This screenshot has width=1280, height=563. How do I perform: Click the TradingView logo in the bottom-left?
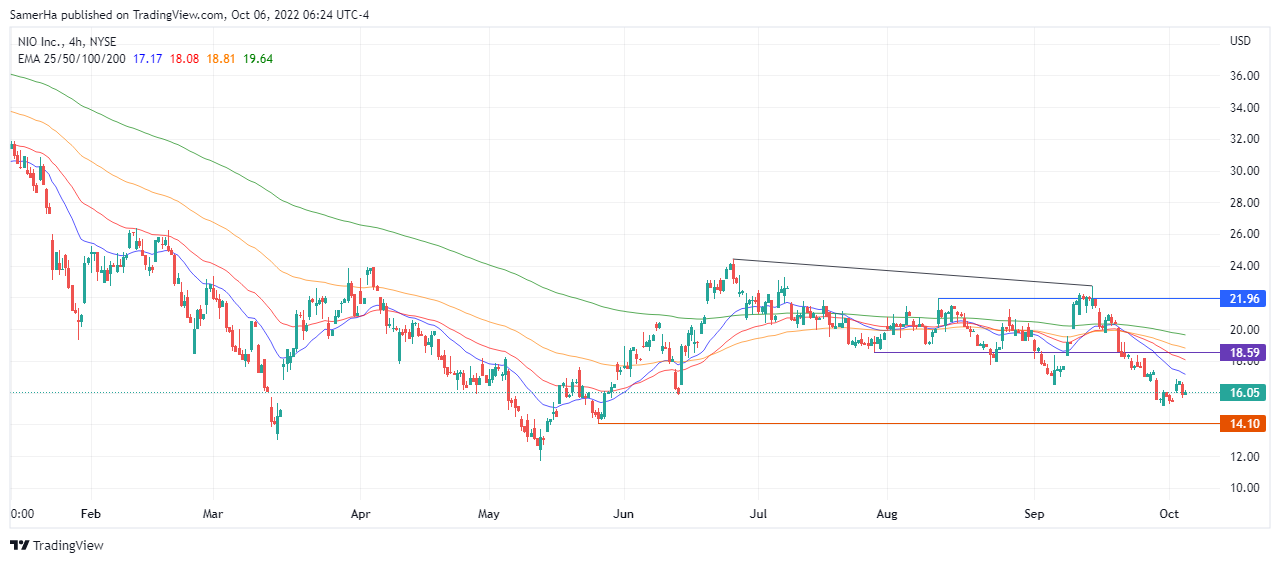pyautogui.click(x=56, y=545)
